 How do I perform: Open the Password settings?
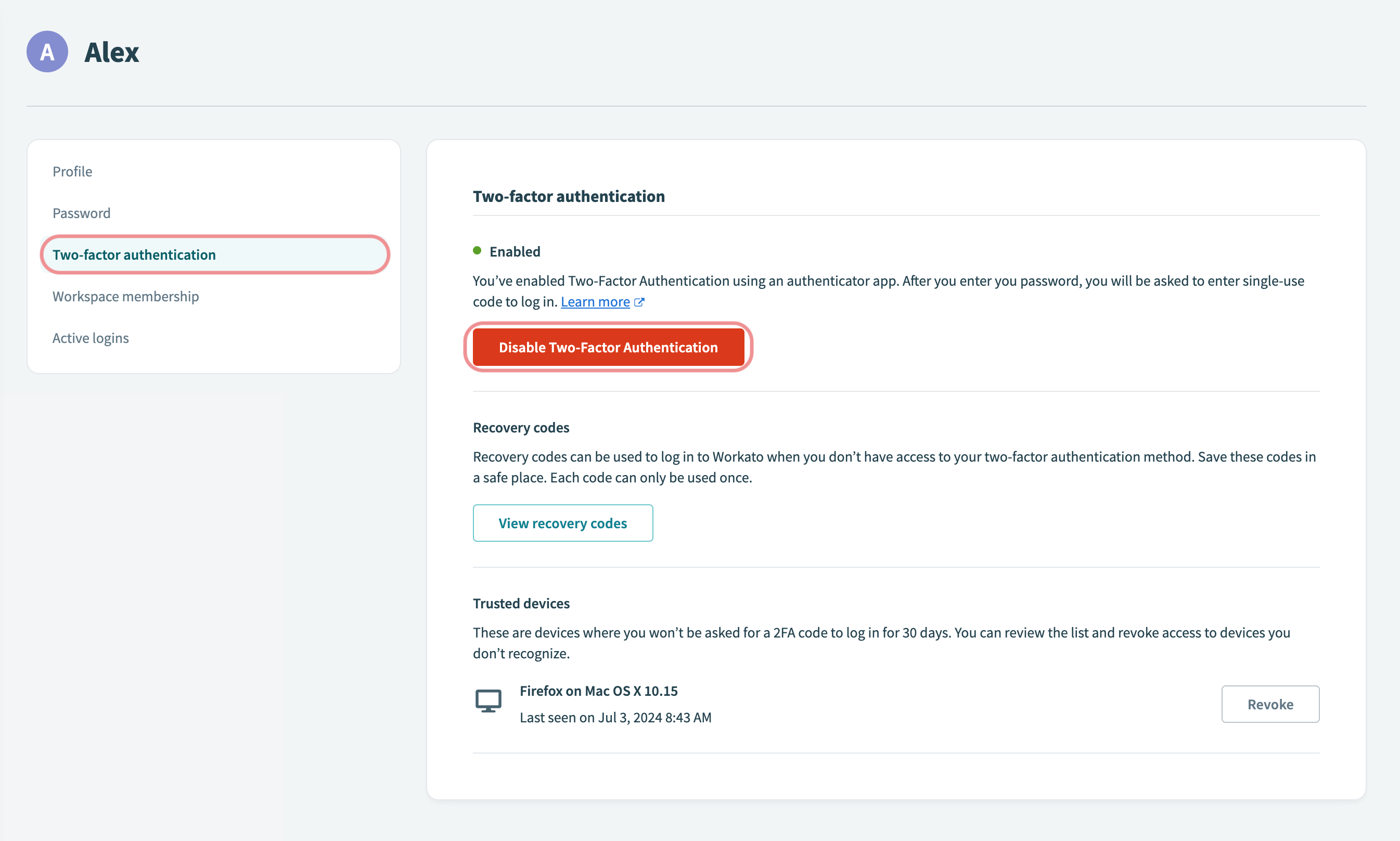(82, 213)
